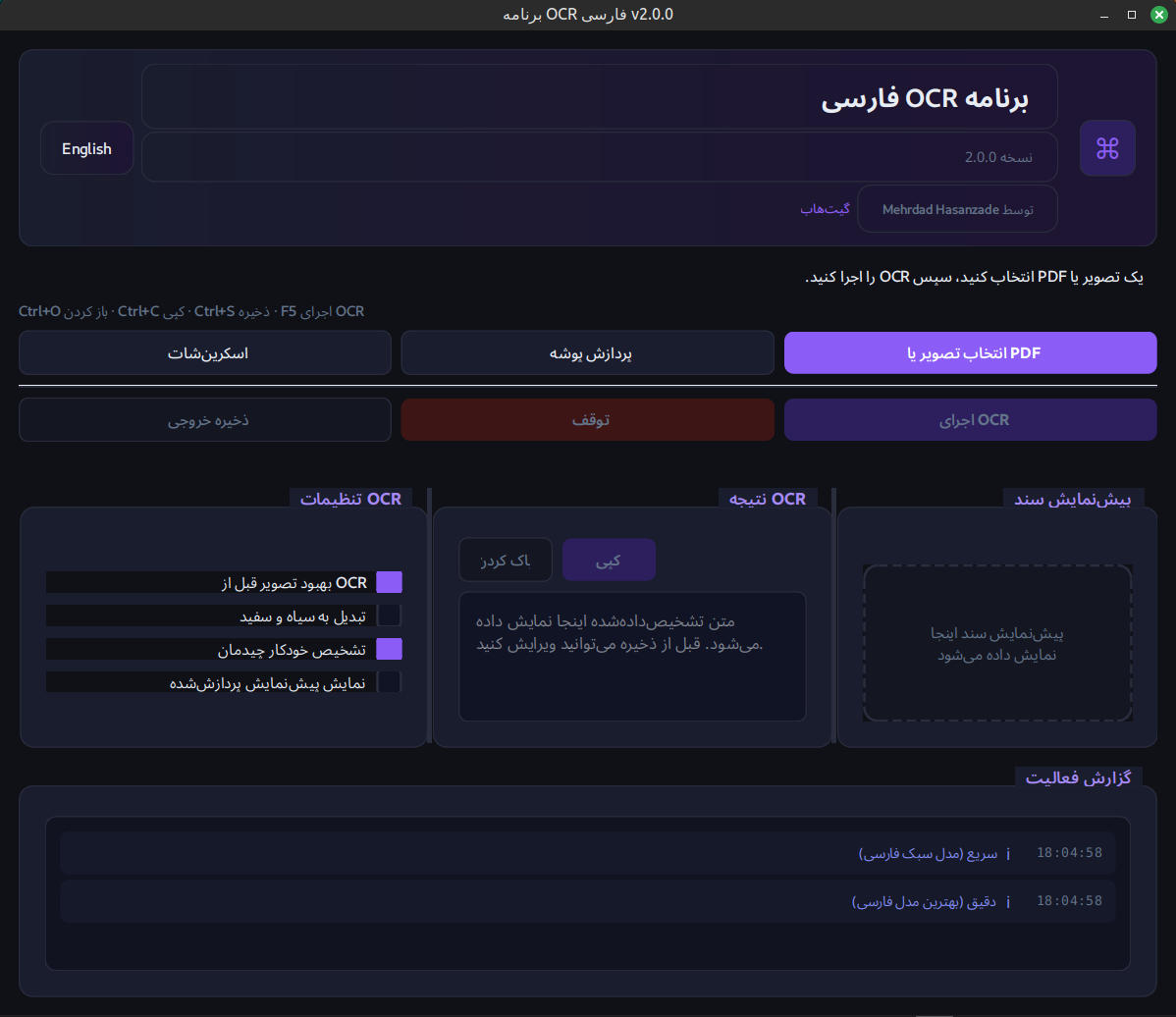
Task: Close the window with the green X button
Action: point(1159,15)
